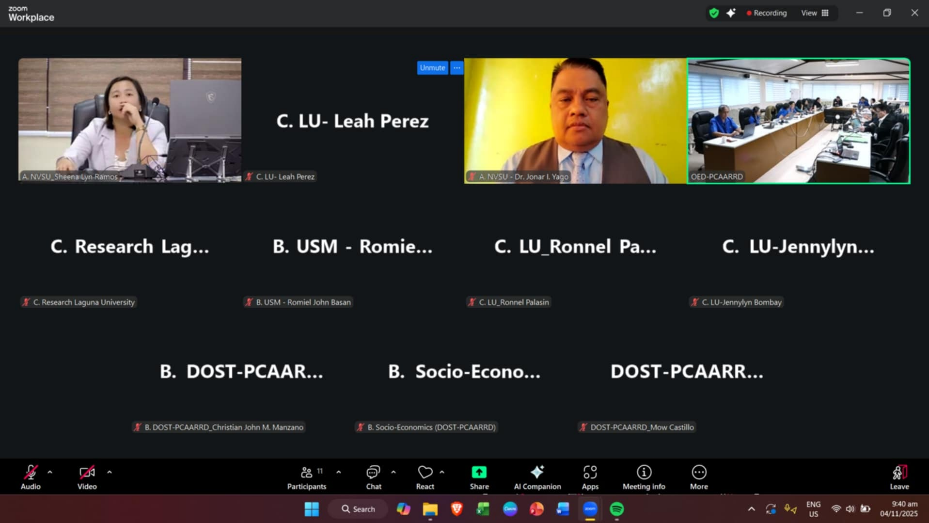Screen dimensions: 929x523
Task: Click the green encryption shield icon
Action: pyautogui.click(x=713, y=13)
